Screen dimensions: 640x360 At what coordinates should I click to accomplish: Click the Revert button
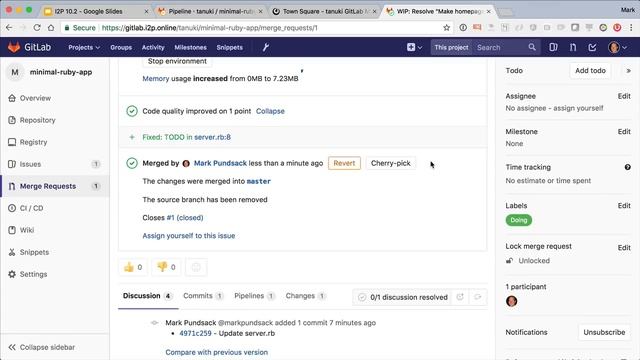pos(344,163)
